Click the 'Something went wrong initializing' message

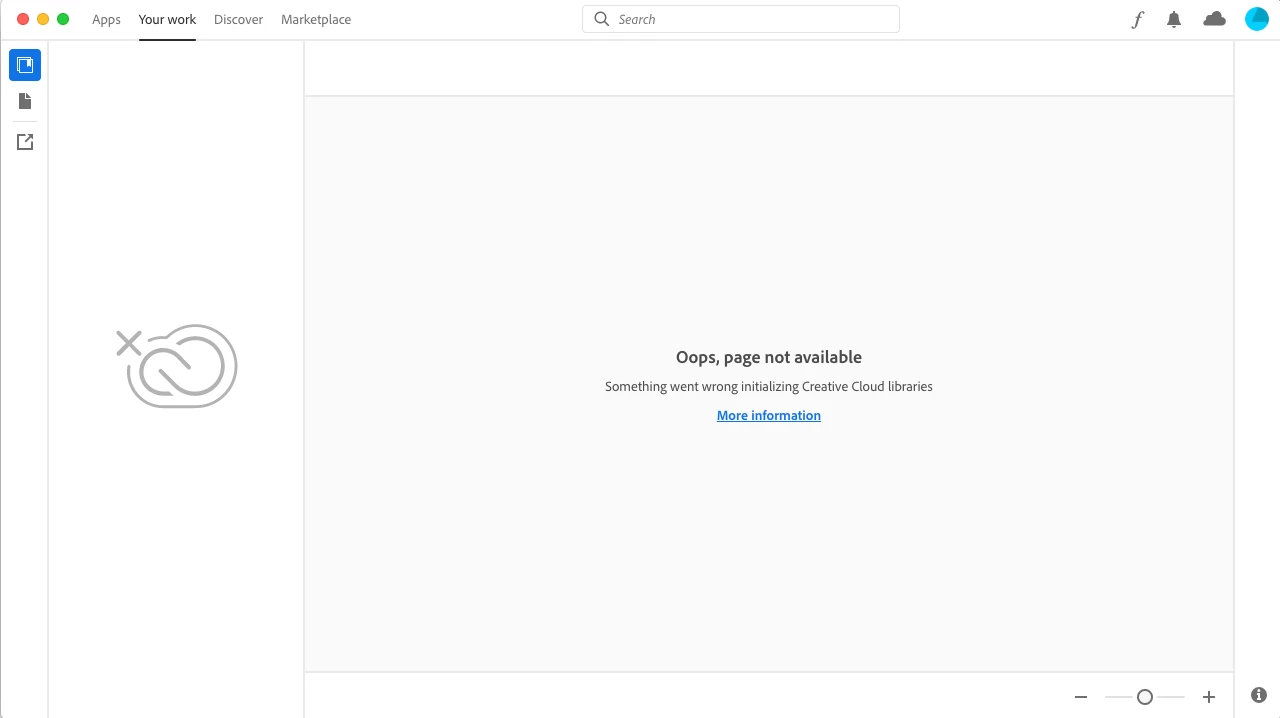[x=769, y=386]
